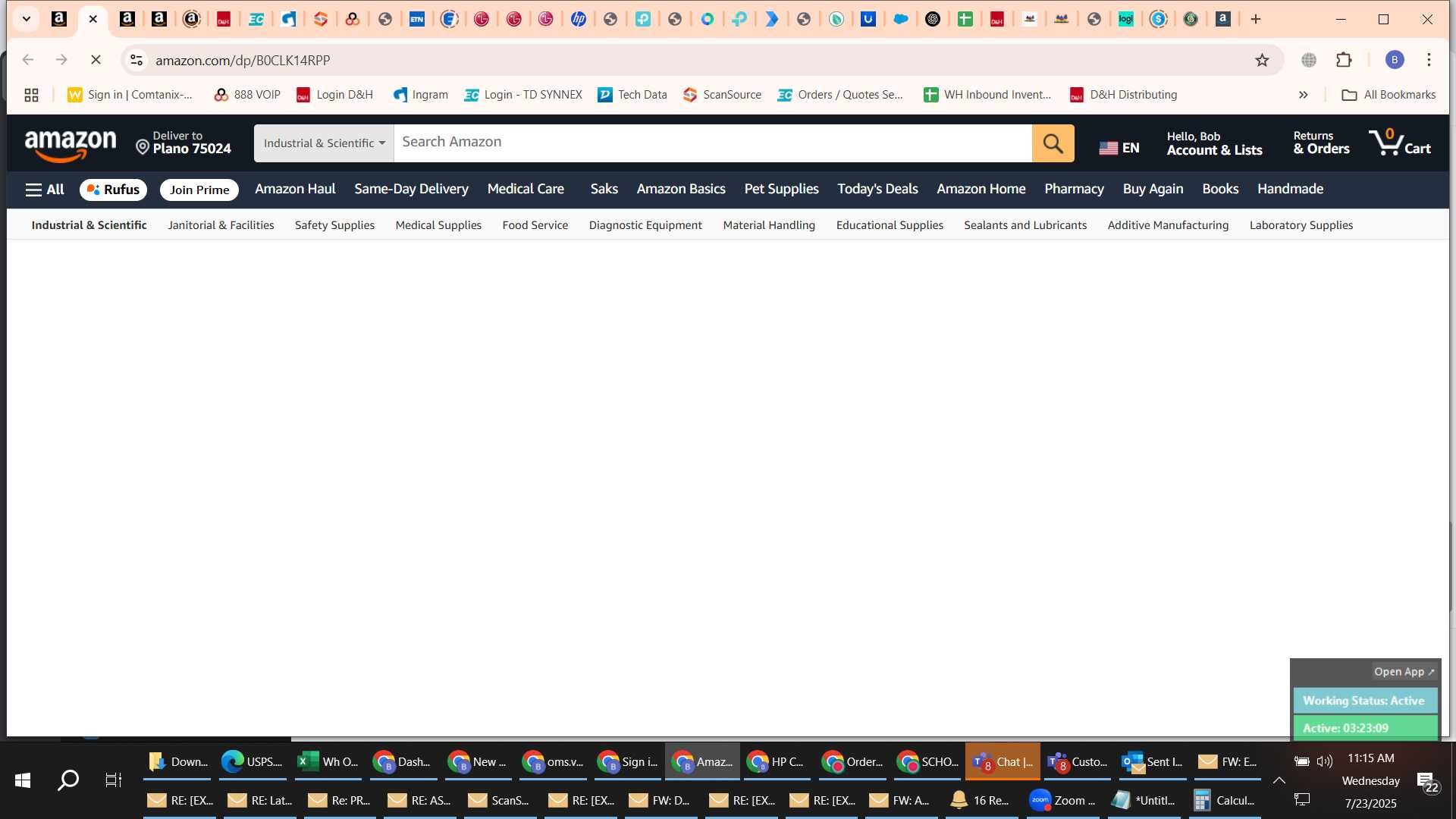The width and height of the screenshot is (1456, 819).
Task: Open Pet Supplies nav link
Action: click(781, 189)
